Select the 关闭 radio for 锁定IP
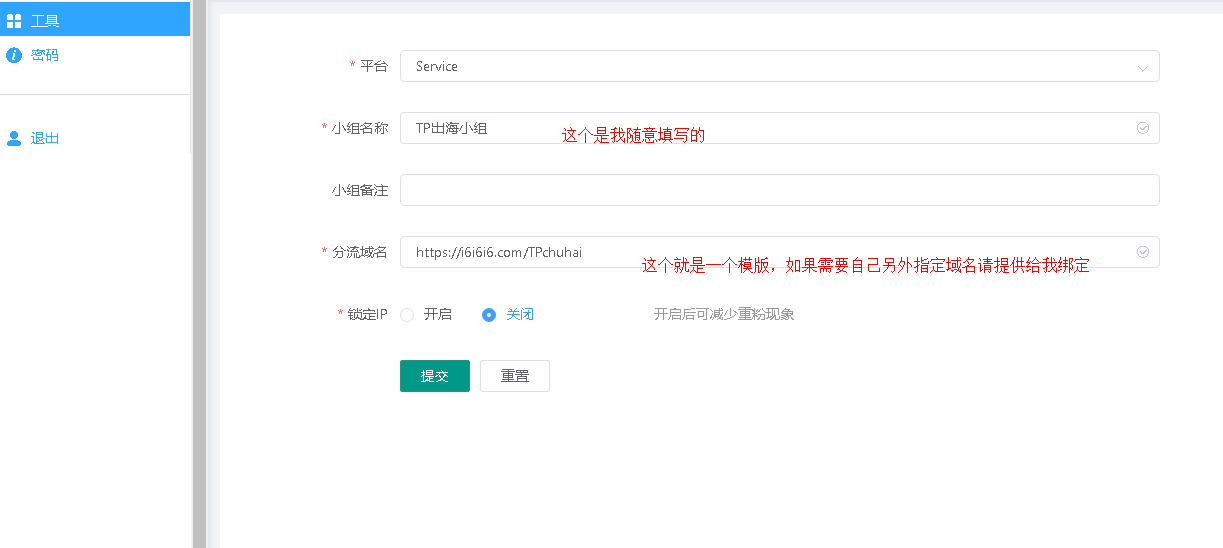This screenshot has width=1223, height=548. (x=489, y=314)
